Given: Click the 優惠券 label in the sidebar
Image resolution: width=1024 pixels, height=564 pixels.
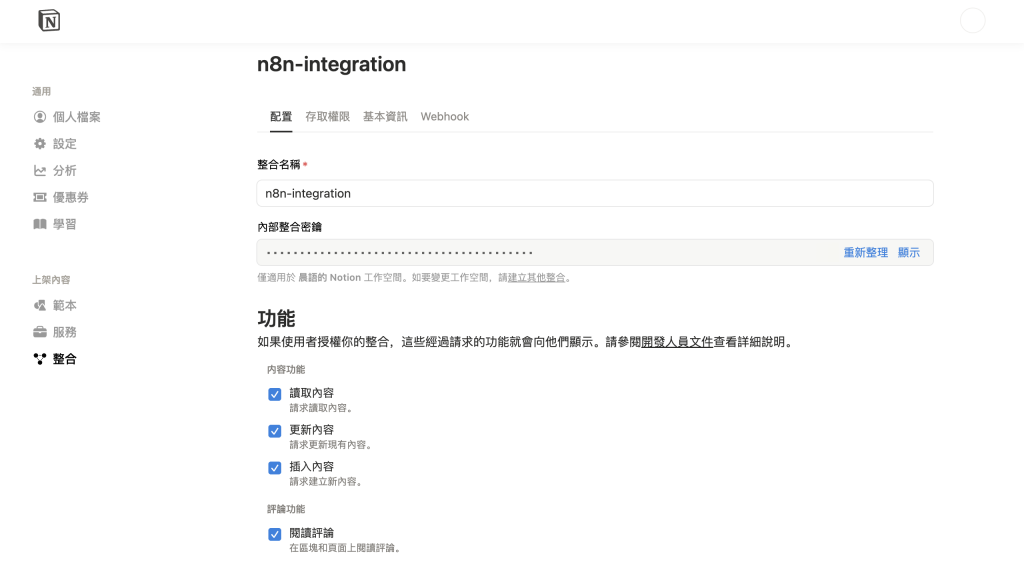Looking at the screenshot, I should click(71, 197).
